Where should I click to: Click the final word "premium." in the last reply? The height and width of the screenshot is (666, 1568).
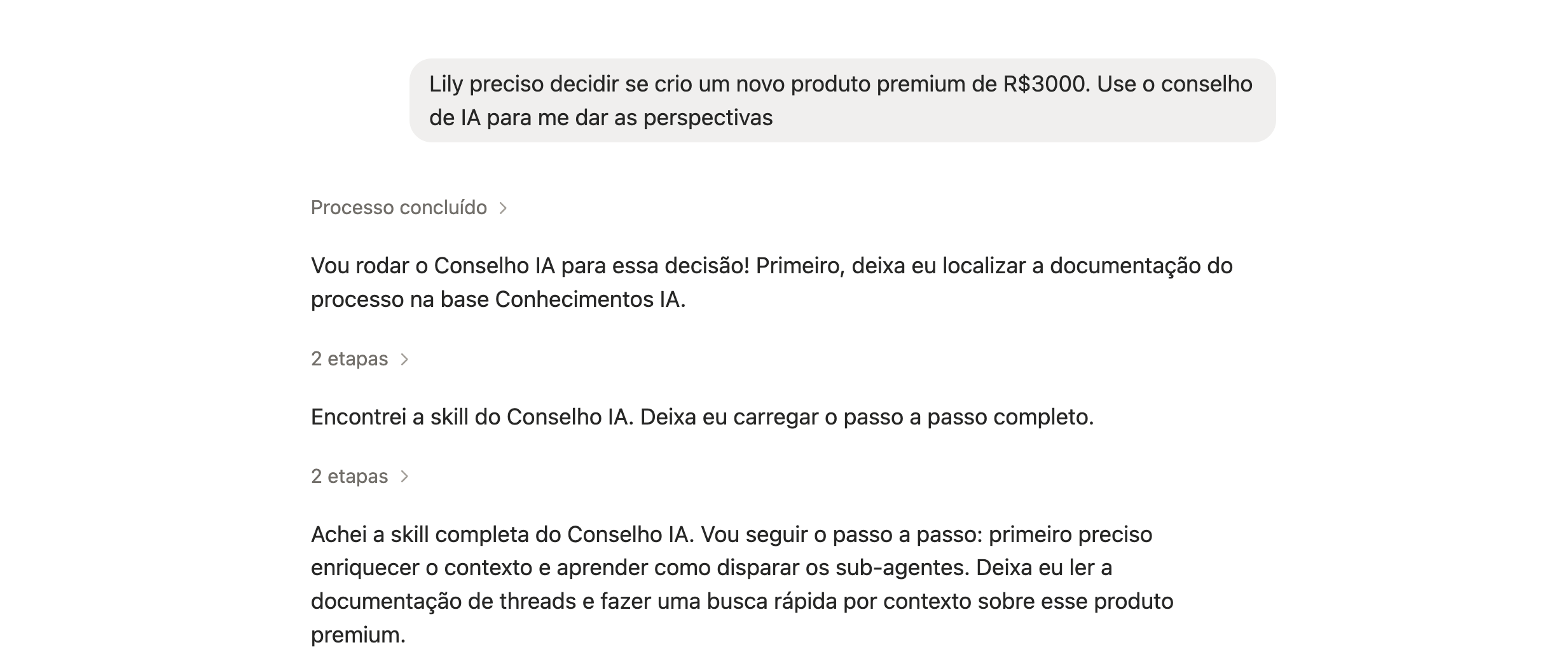(358, 635)
